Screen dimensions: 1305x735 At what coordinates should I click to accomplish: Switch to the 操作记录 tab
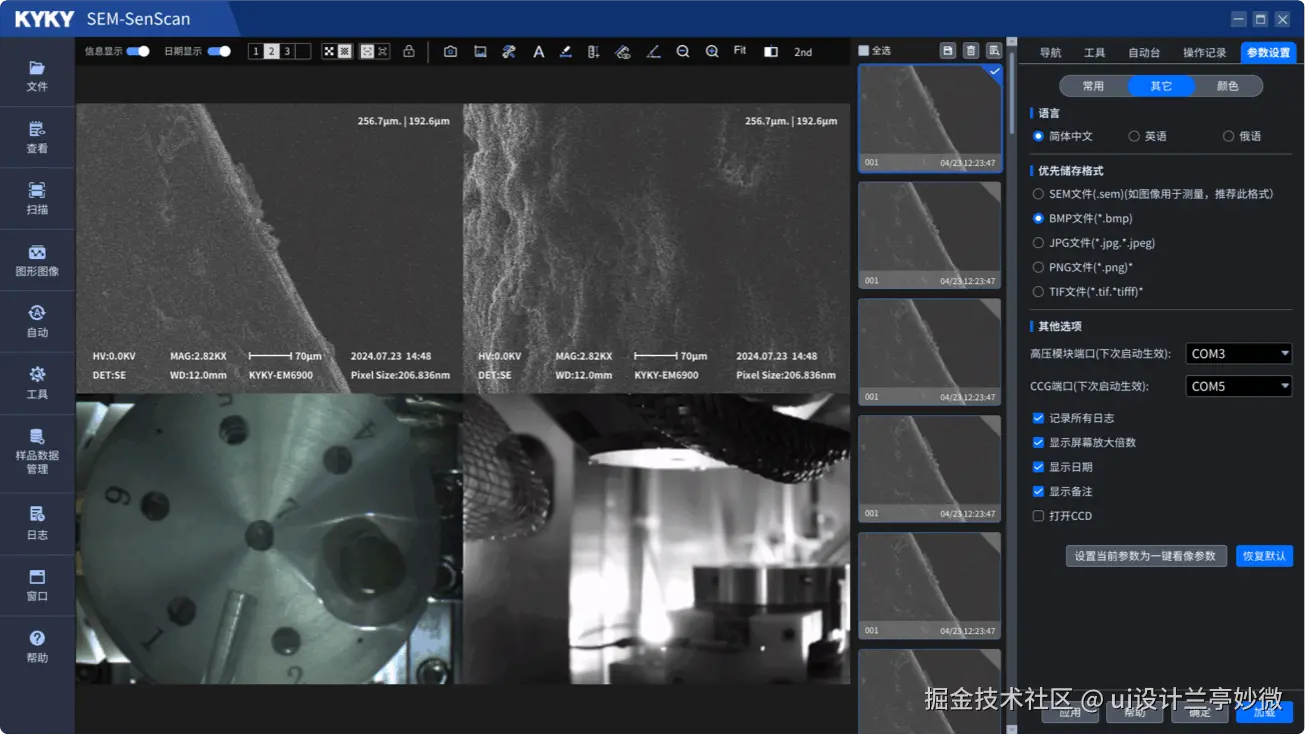1204,53
